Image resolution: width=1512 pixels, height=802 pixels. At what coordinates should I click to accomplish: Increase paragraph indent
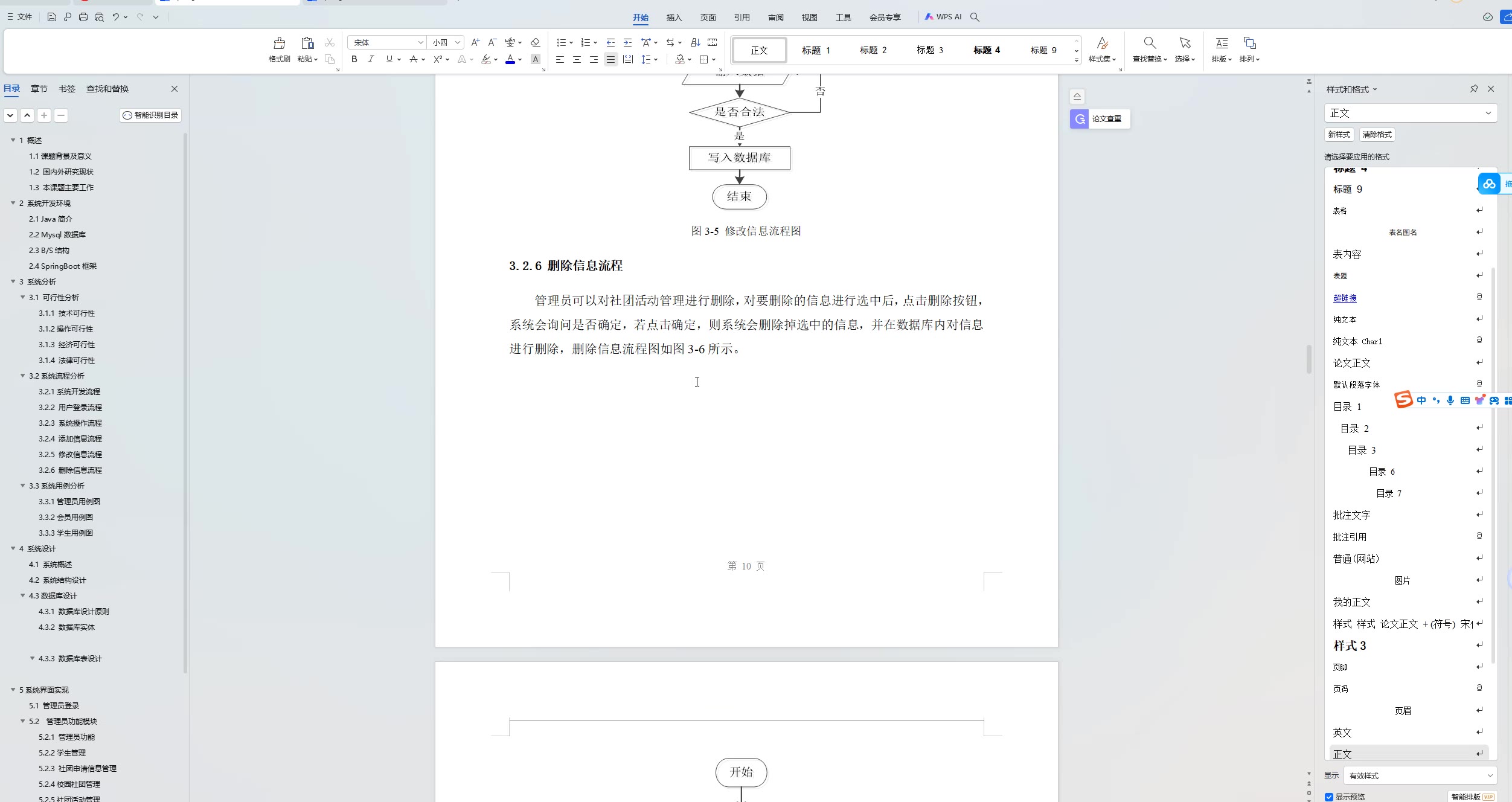[627, 42]
